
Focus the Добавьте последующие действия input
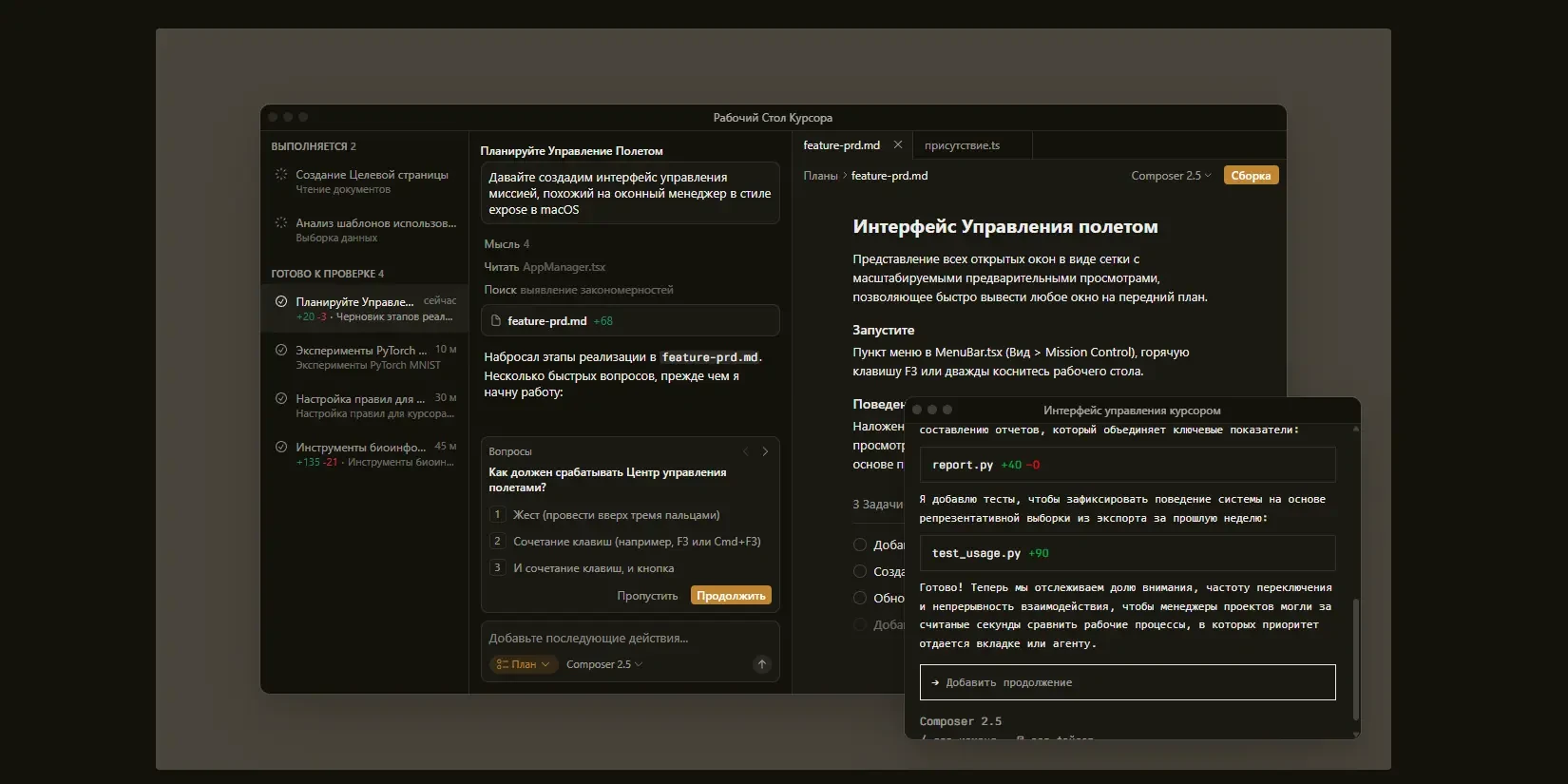[x=630, y=638]
